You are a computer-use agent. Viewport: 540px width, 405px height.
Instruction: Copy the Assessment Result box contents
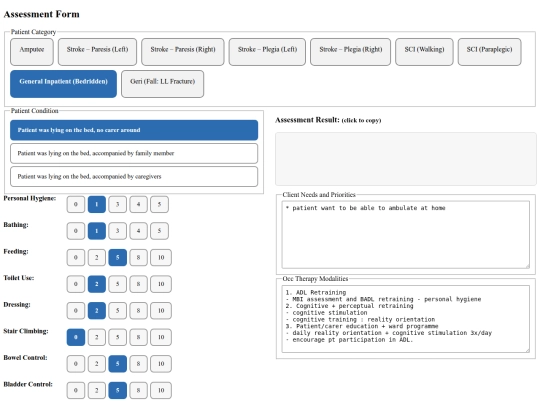(406, 159)
